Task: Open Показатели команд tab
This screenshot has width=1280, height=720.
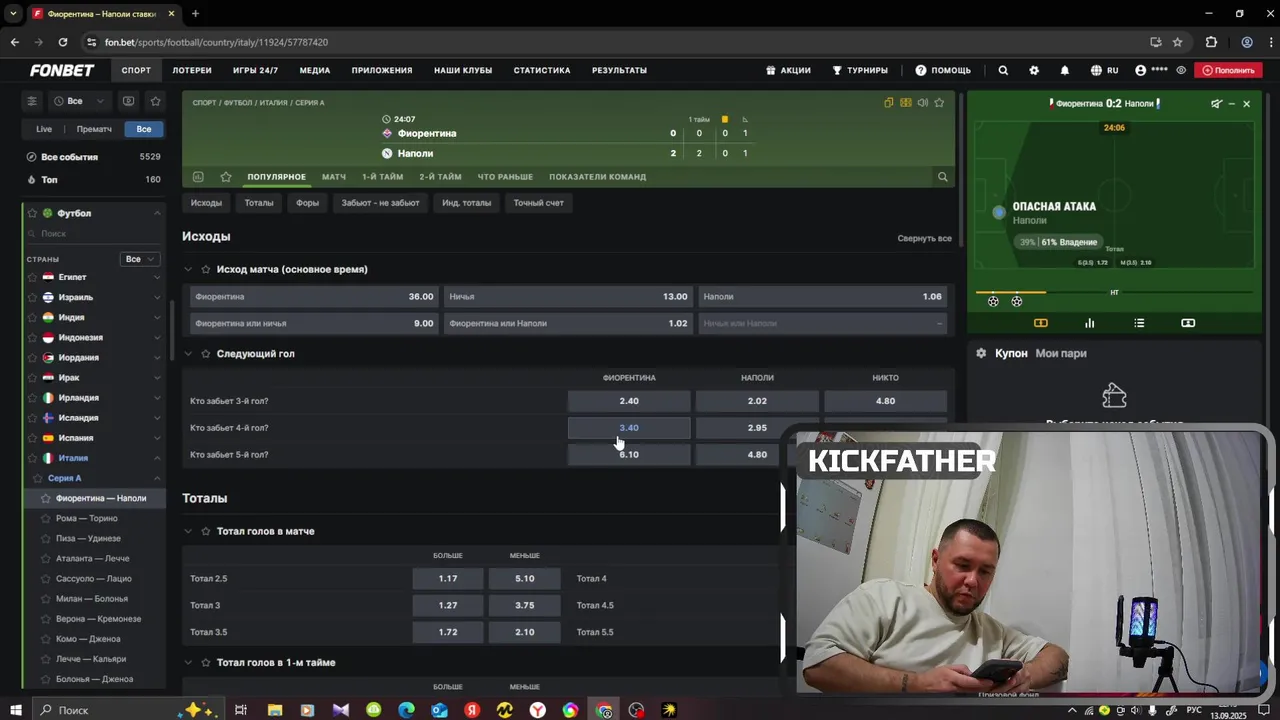Action: click(x=597, y=177)
